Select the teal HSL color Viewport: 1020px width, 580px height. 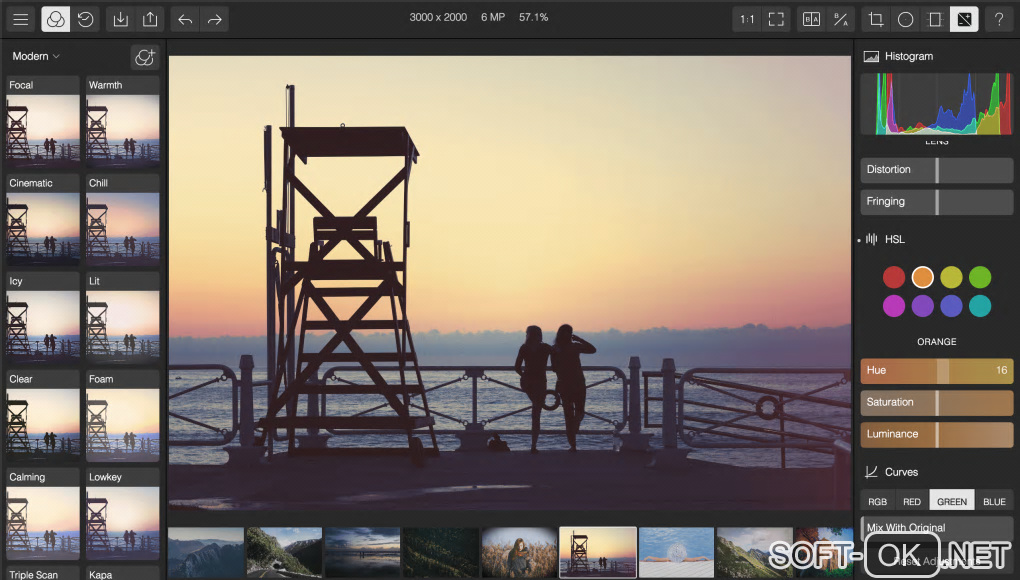coord(980,306)
